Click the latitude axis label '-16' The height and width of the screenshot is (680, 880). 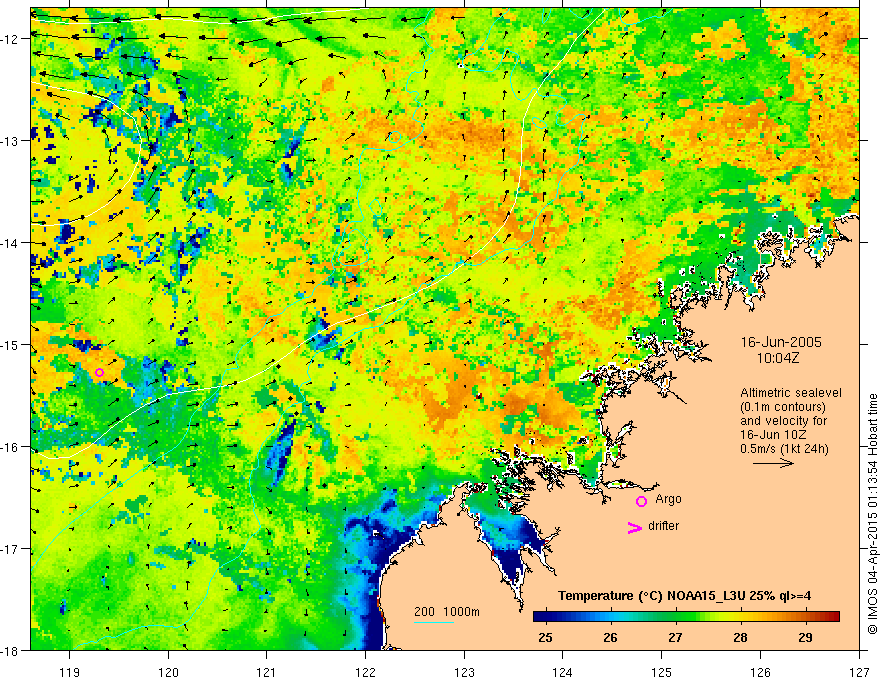click(11, 447)
